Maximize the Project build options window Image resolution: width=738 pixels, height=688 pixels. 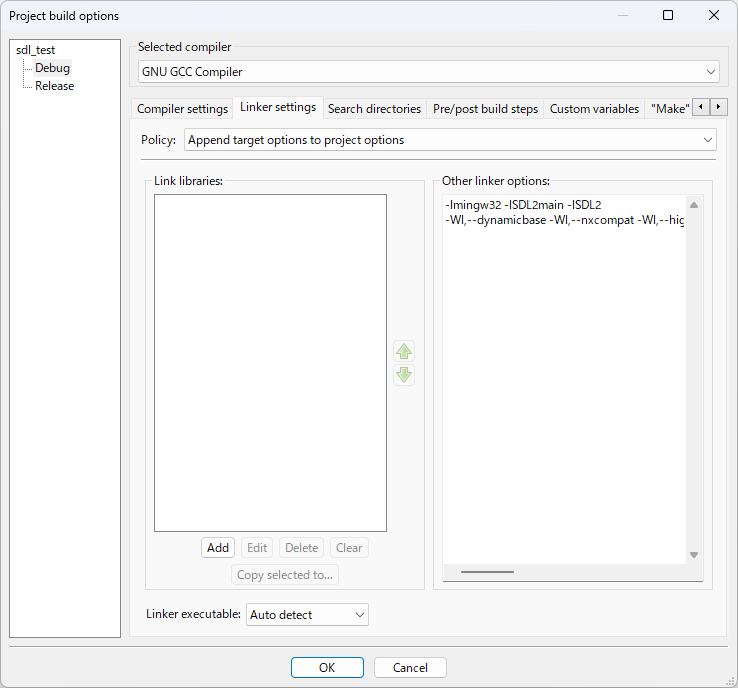tap(667, 16)
